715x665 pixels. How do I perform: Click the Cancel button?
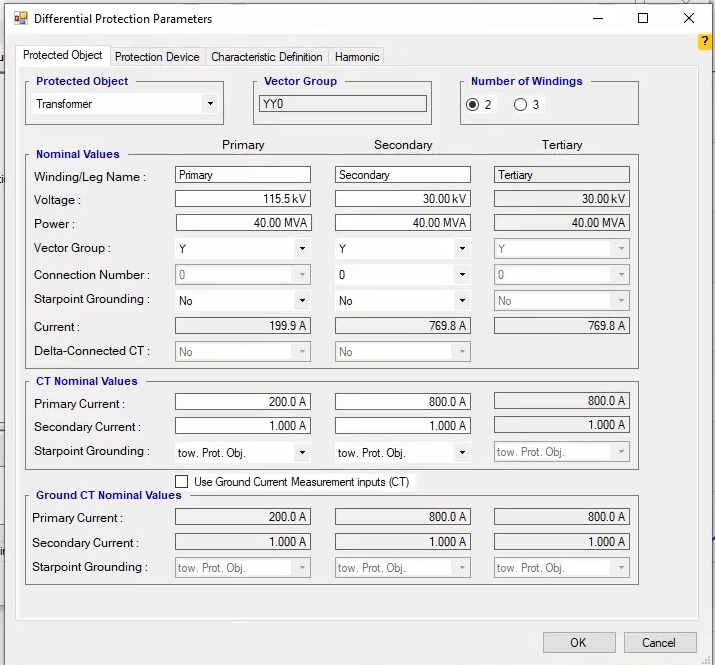point(659,643)
